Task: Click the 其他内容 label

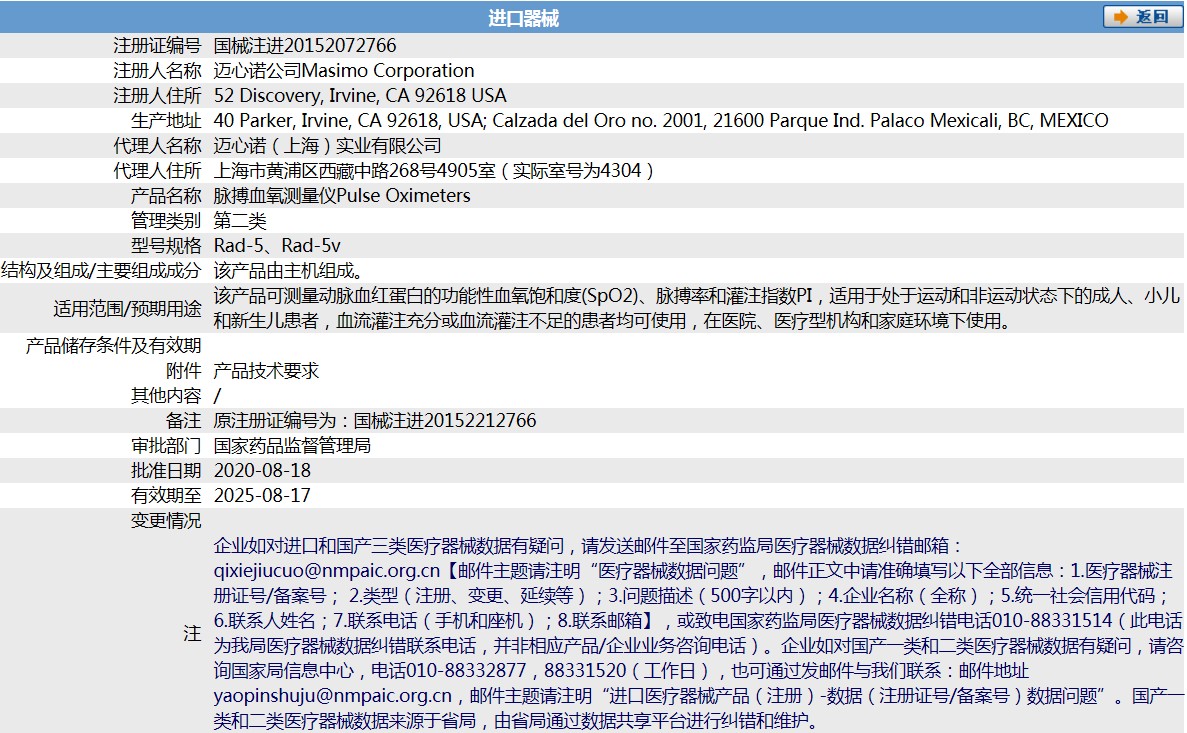Action: coord(167,395)
